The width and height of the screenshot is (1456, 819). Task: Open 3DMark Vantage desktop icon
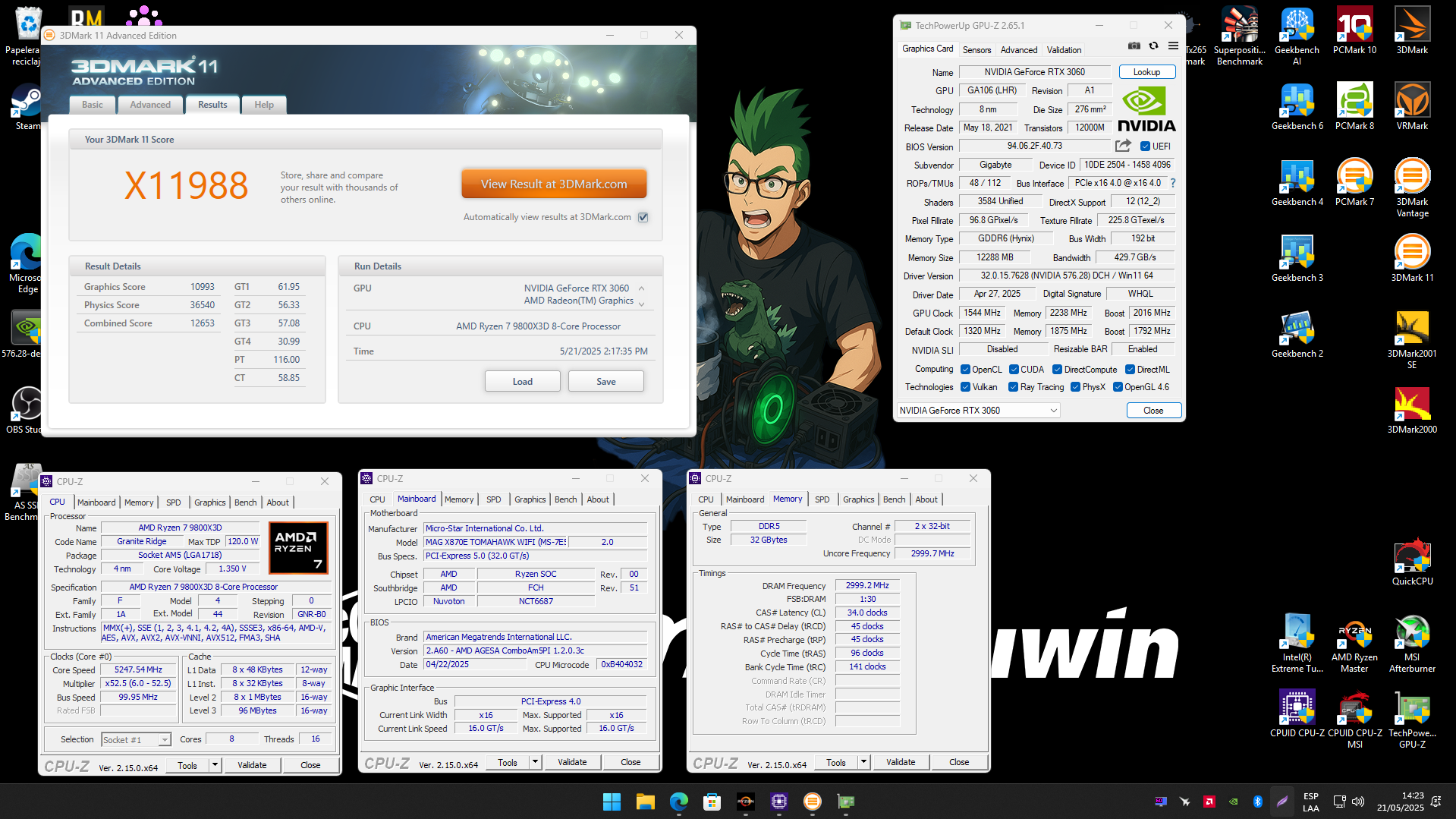pyautogui.click(x=1412, y=187)
